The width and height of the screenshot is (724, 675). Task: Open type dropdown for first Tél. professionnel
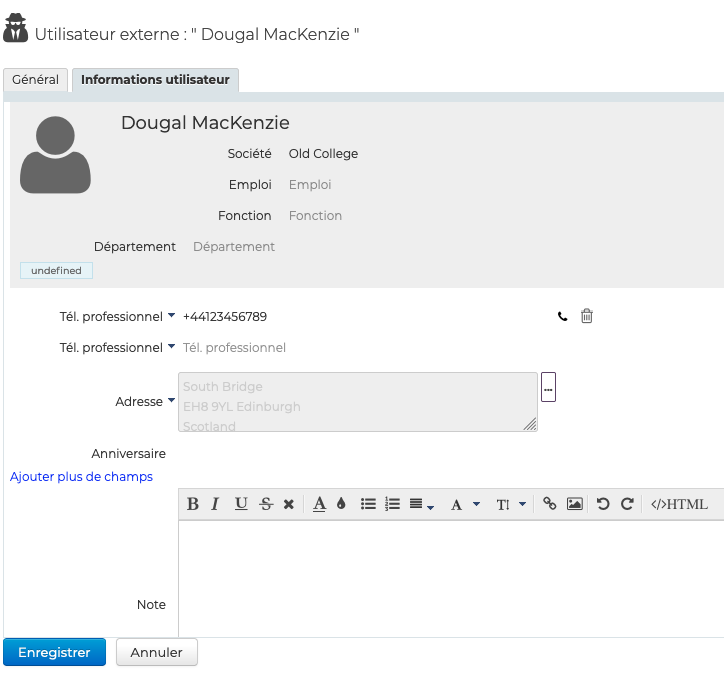172,316
